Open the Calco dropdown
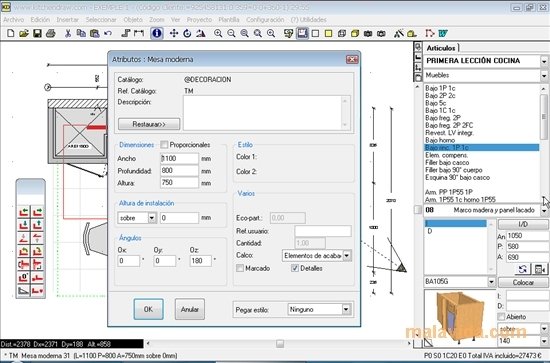550x363 pixels. pos(346,256)
